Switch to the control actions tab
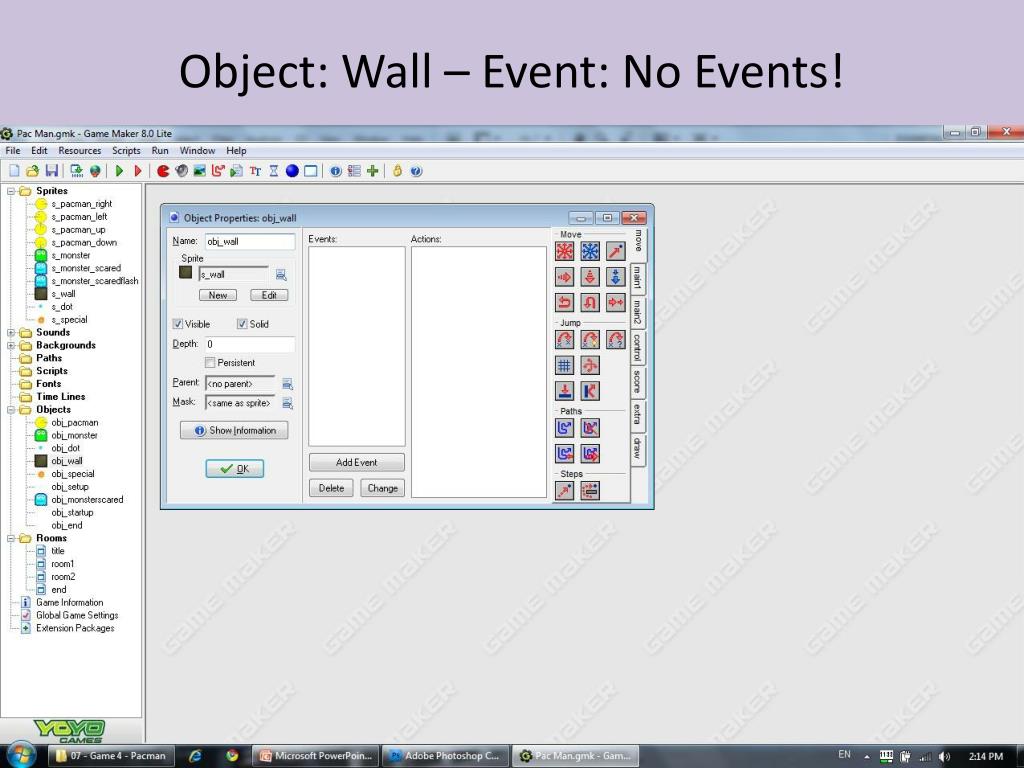1024x768 pixels. [637, 347]
